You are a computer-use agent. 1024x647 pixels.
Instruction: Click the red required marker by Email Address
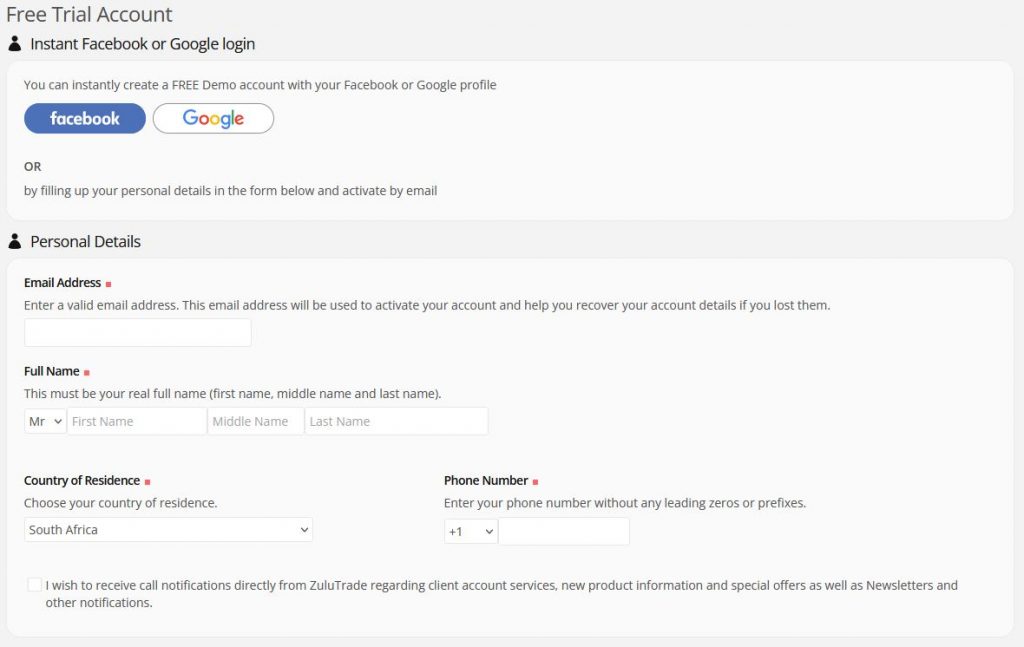(x=108, y=284)
